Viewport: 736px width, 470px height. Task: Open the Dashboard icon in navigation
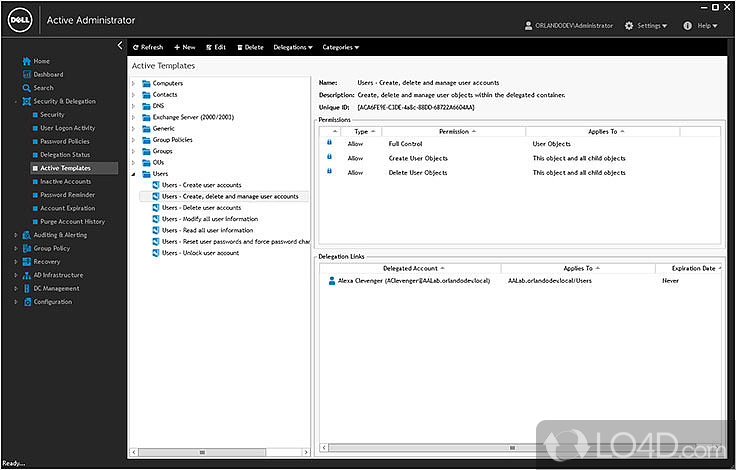pyautogui.click(x=25, y=74)
